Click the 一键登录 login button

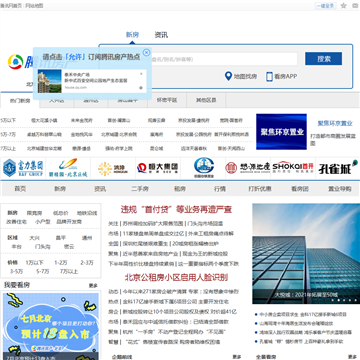point(326,6)
